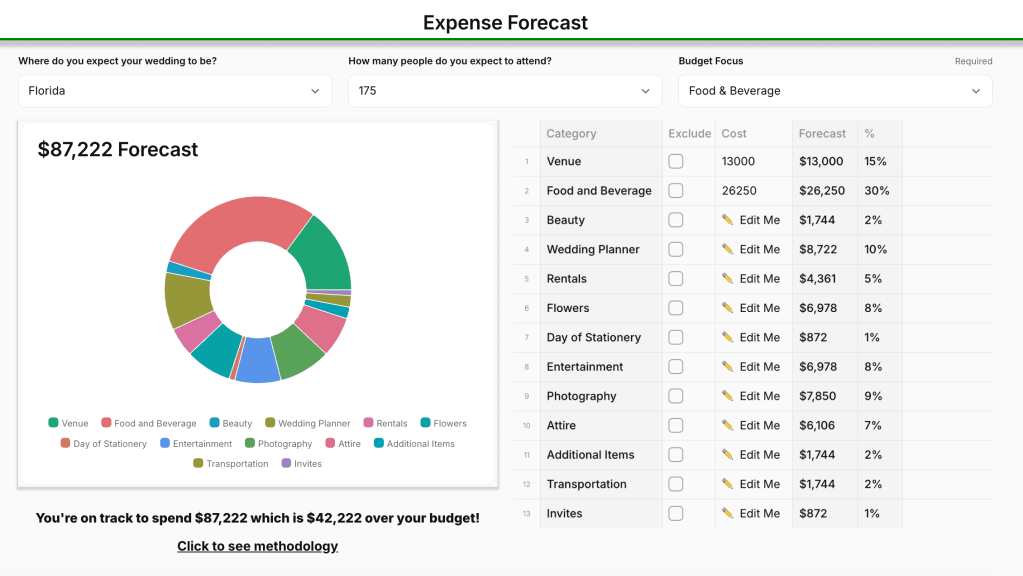
Task: Open the Budget Focus dropdown
Action: (x=834, y=91)
